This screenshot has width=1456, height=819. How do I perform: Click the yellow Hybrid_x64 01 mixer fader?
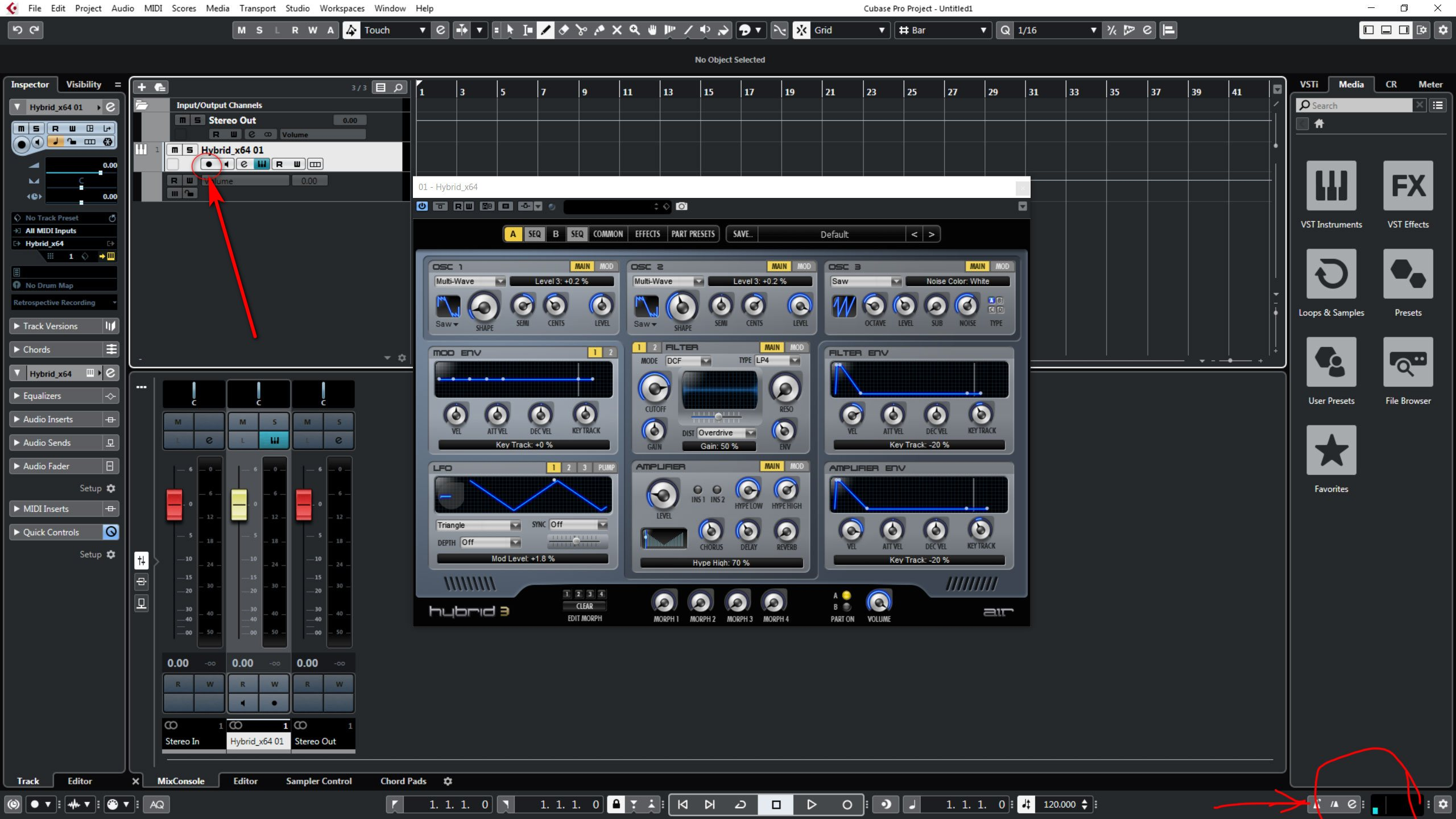click(239, 504)
